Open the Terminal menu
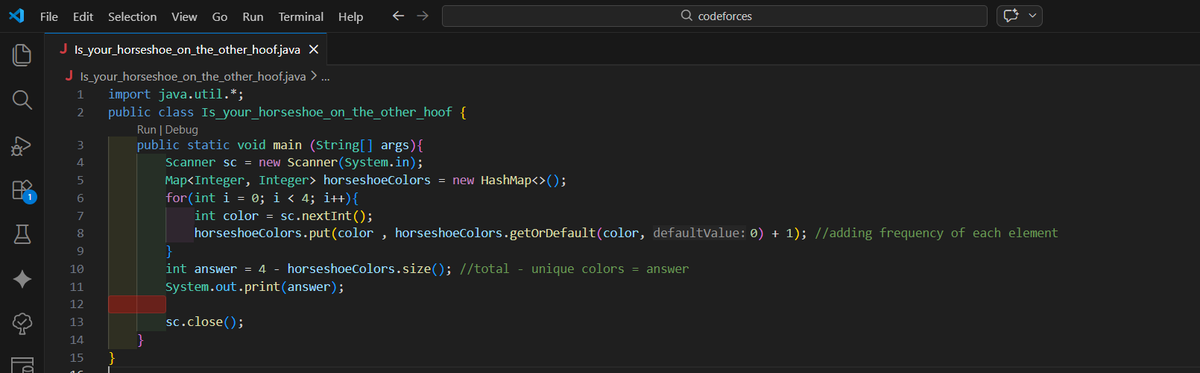Screen dimensions: 1200x373 [x=300, y=17]
